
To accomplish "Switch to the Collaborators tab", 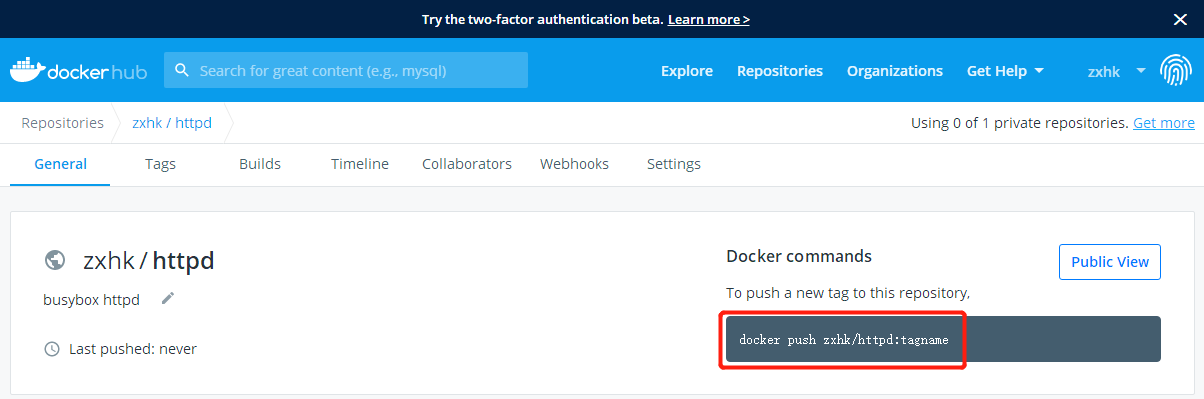I will [467, 164].
